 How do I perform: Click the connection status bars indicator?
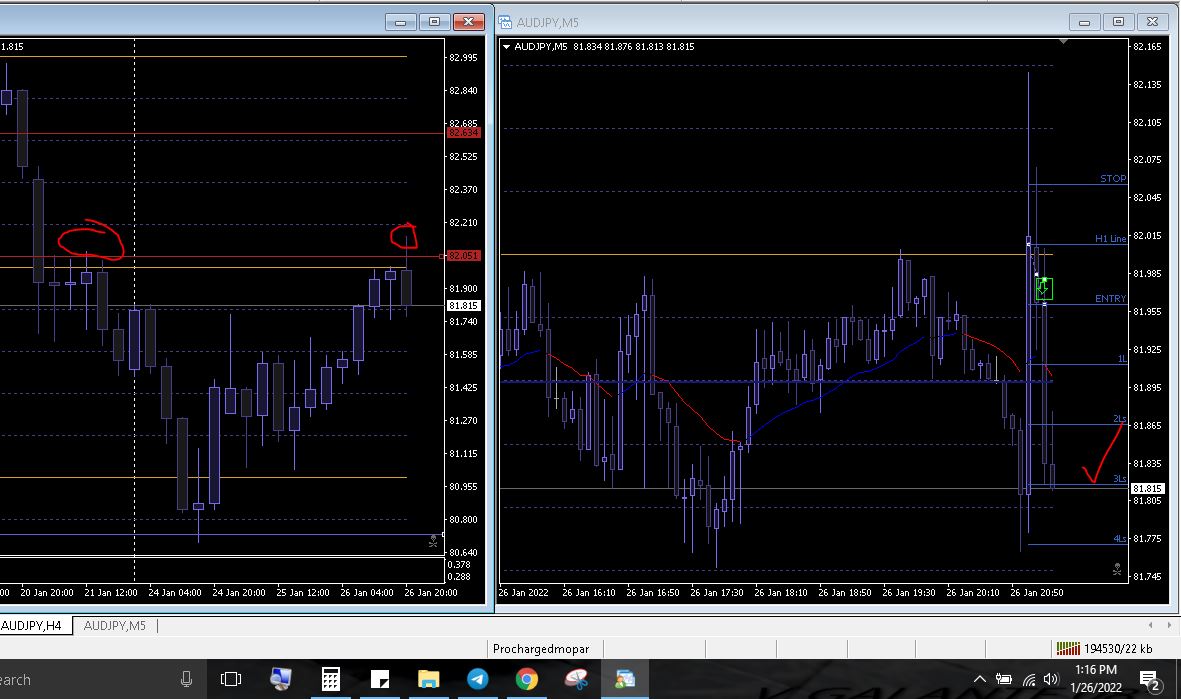(x=1068, y=649)
